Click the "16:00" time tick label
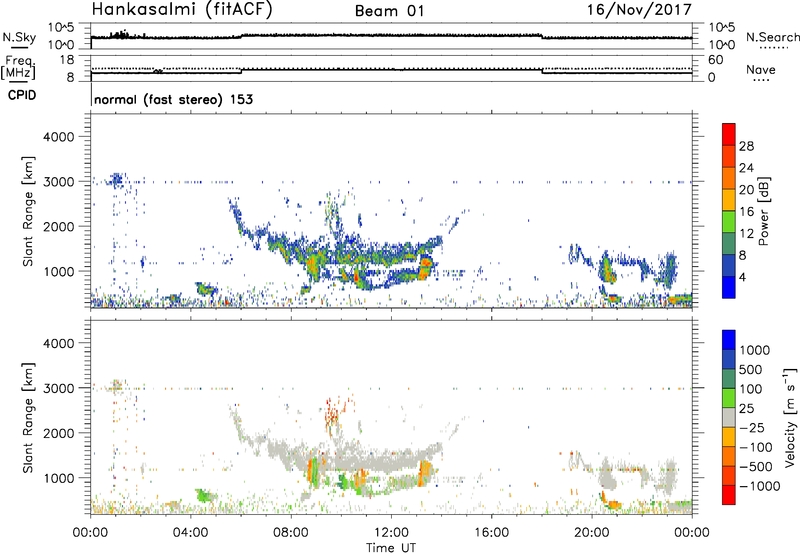800x554 pixels. 491,533
